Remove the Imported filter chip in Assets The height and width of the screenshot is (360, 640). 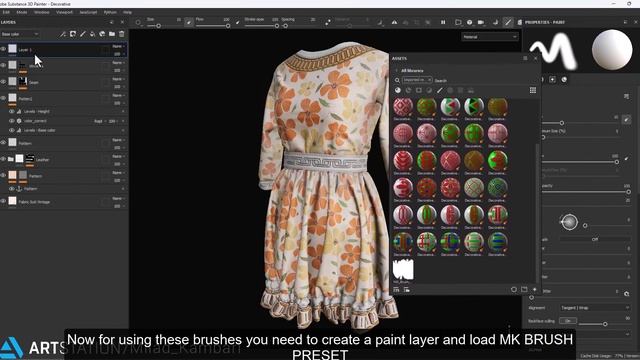tap(429, 80)
